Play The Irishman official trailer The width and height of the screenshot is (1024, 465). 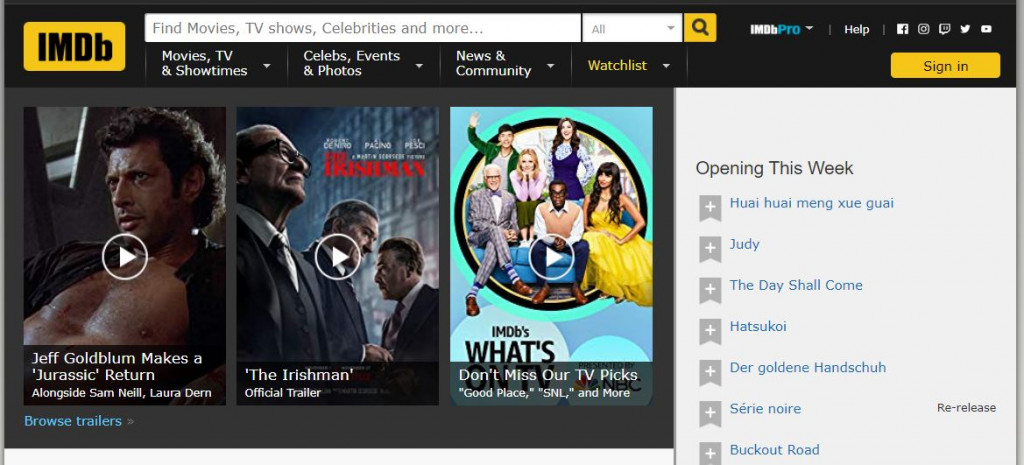(338, 257)
